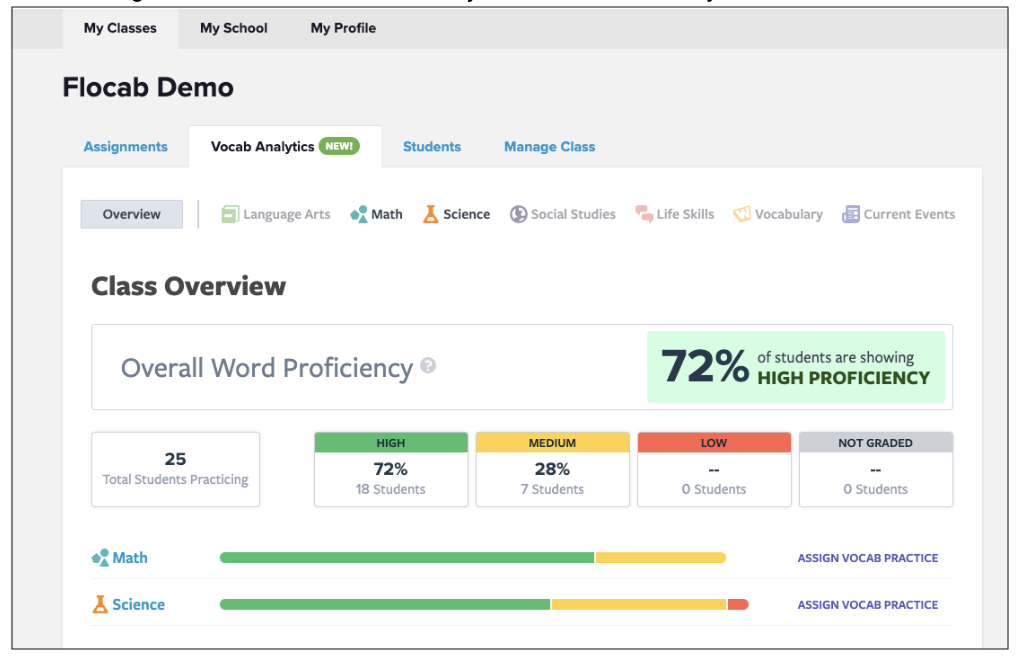Viewport: 1018px width, 658px height.
Task: Click the MEDIUM 28% proficiency card
Action: pos(552,469)
